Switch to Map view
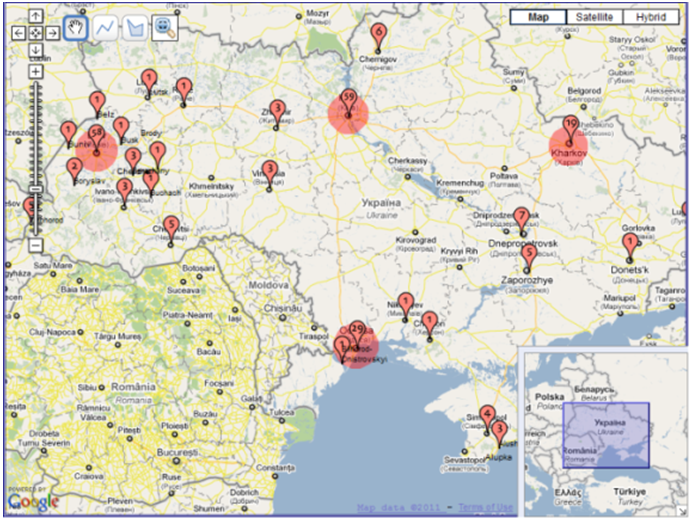The image size is (692, 521). tap(538, 17)
